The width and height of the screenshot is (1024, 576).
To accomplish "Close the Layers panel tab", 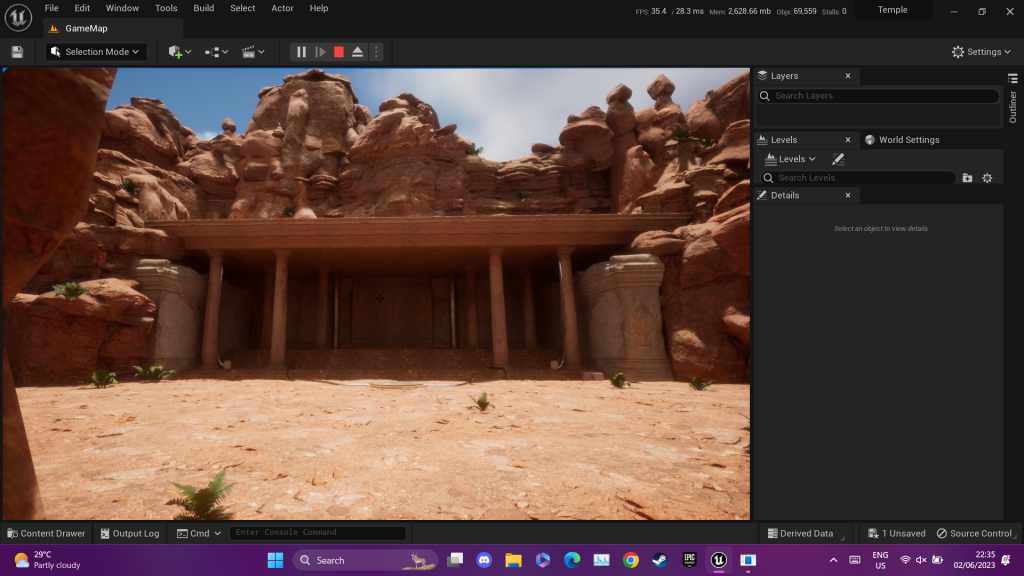I will click(848, 76).
